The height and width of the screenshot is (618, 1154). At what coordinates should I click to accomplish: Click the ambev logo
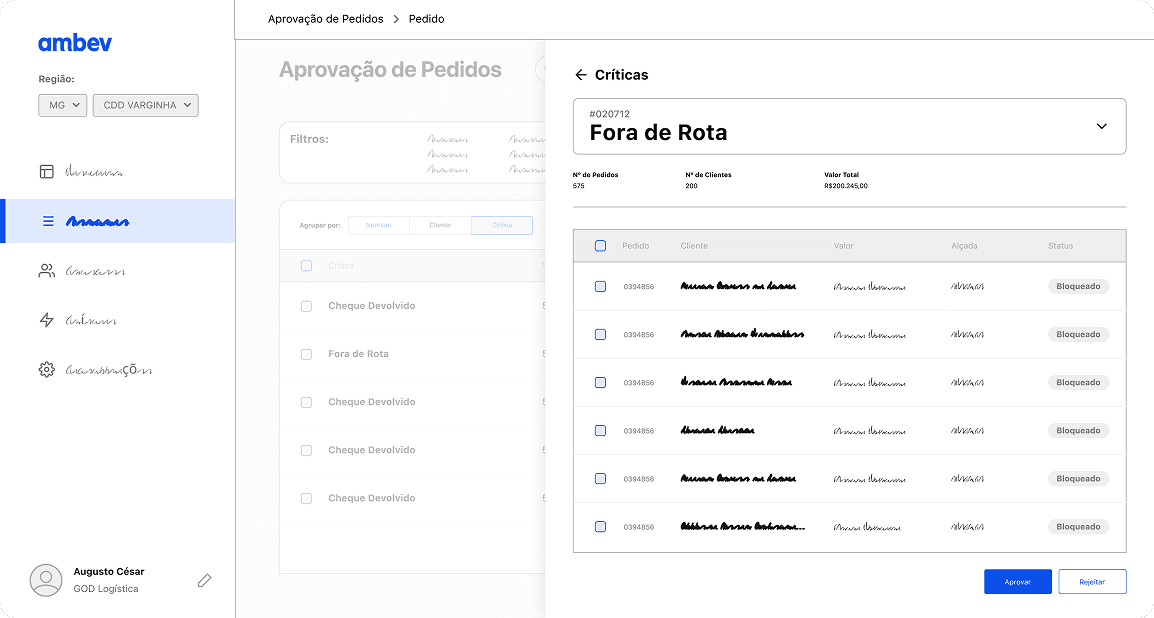coord(73,43)
